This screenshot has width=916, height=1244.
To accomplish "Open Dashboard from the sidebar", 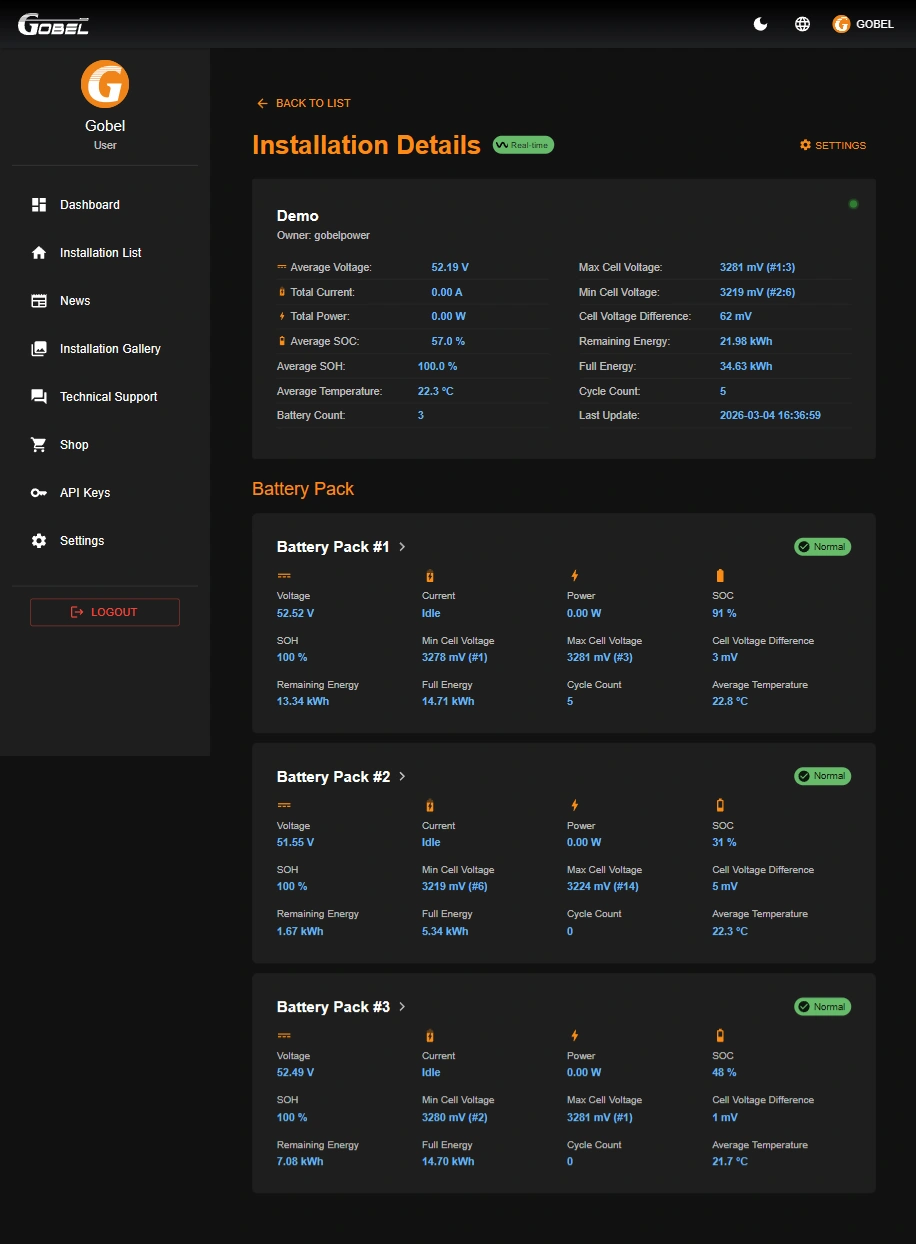I will click(x=89, y=205).
